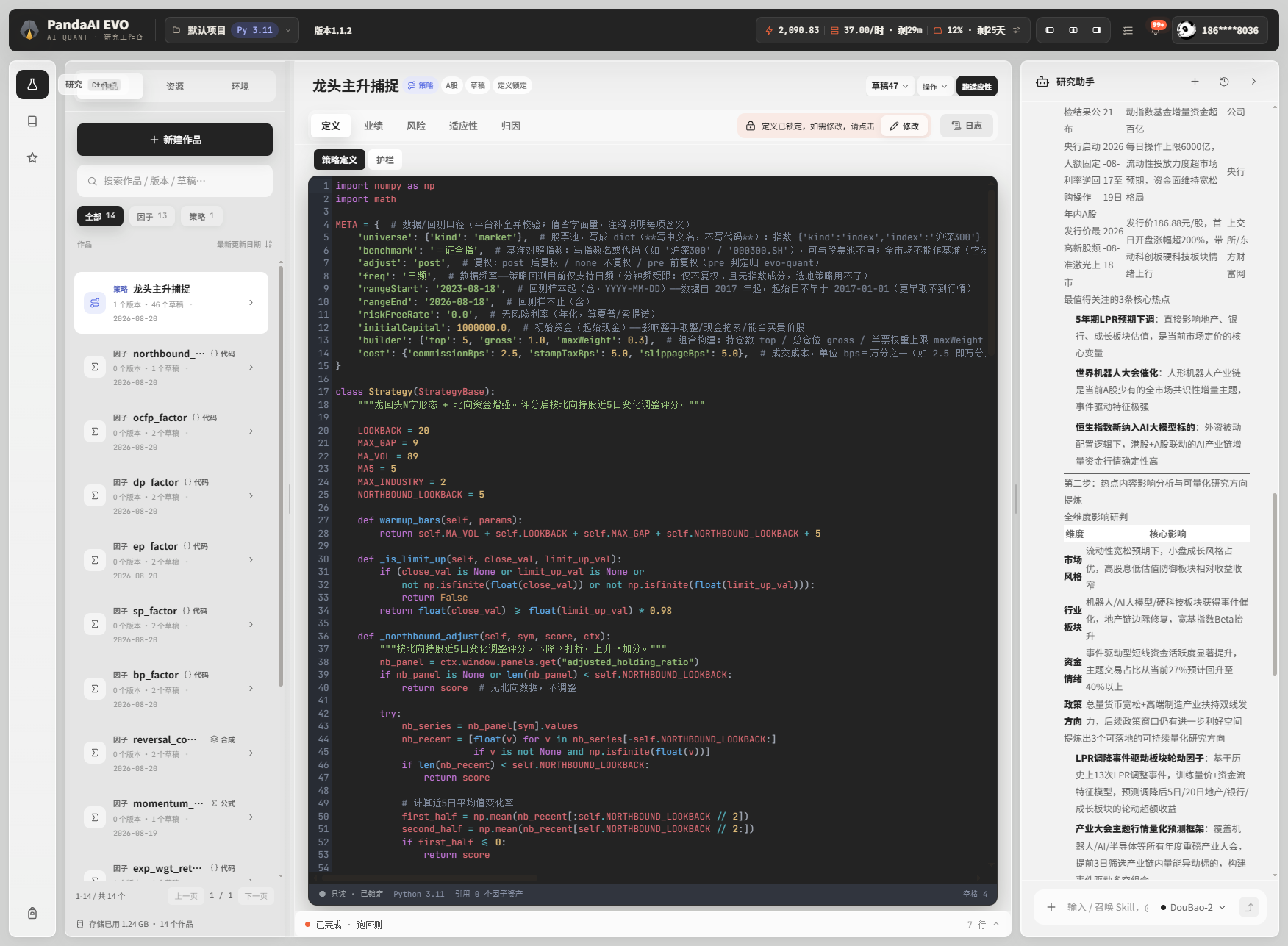
Task: Go to 上一页 in works pagination
Action: [x=186, y=896]
